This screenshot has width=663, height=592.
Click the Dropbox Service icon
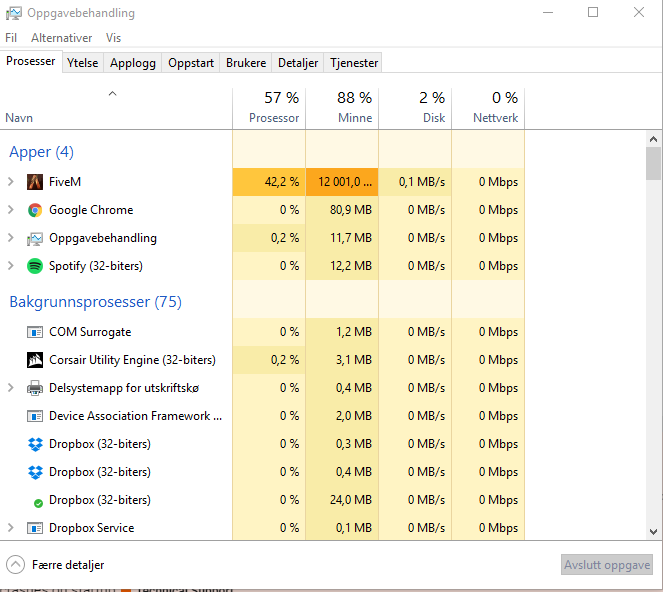click(35, 528)
